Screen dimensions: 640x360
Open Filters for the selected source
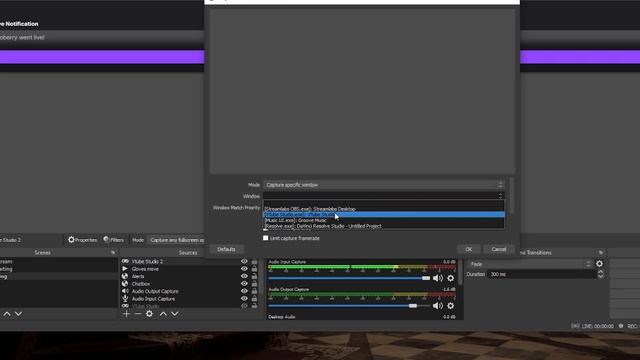click(113, 240)
